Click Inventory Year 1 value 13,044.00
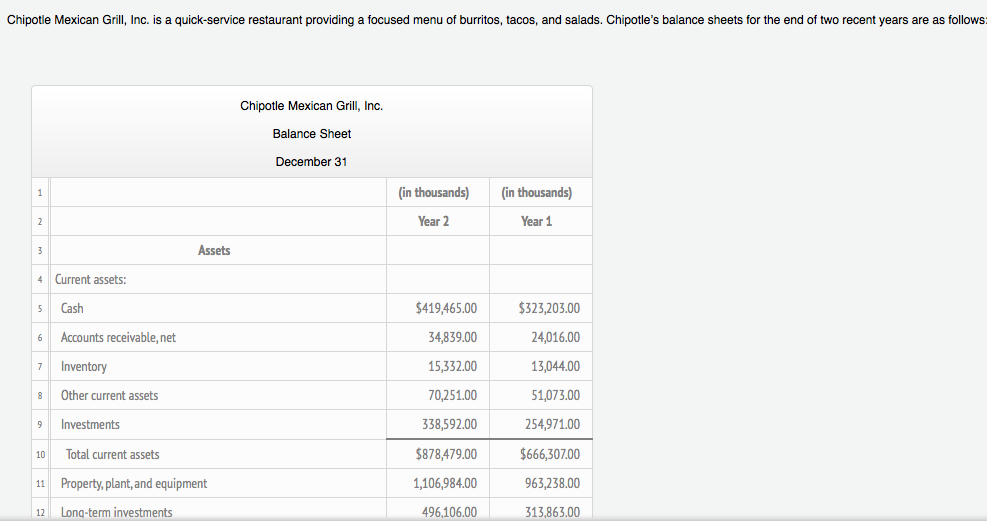The height and width of the screenshot is (521, 987). (556, 366)
